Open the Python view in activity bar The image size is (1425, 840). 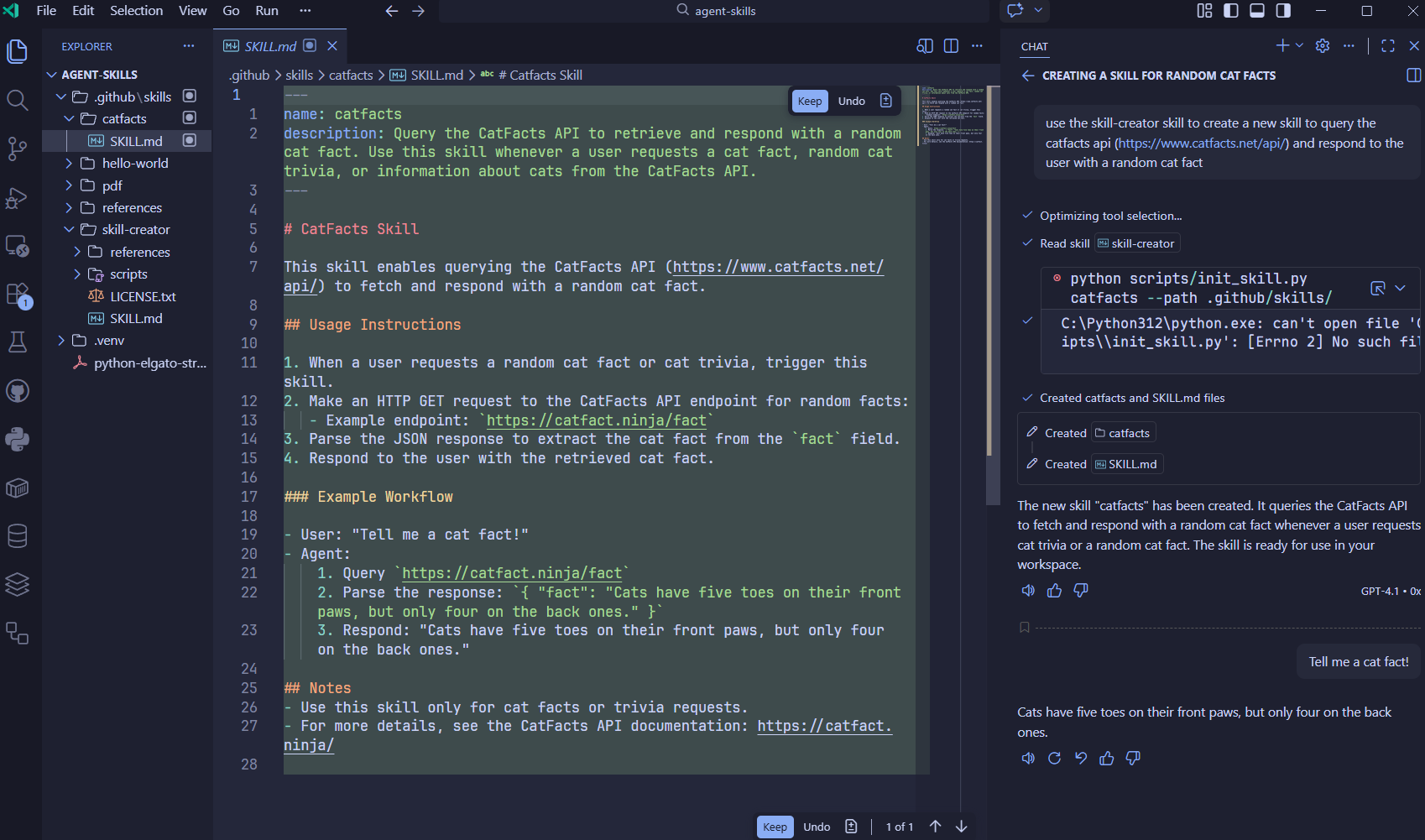click(x=17, y=439)
